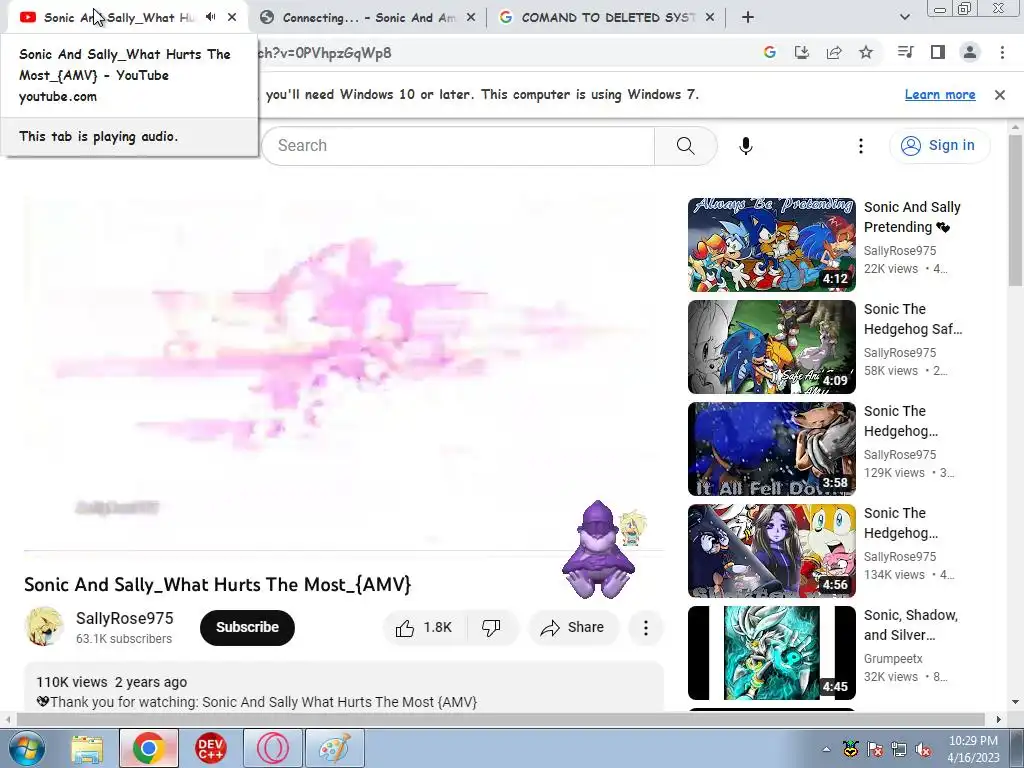Open the 3:58 It All Fell Down thumbnail
This screenshot has width=1024, height=768.
[771, 449]
